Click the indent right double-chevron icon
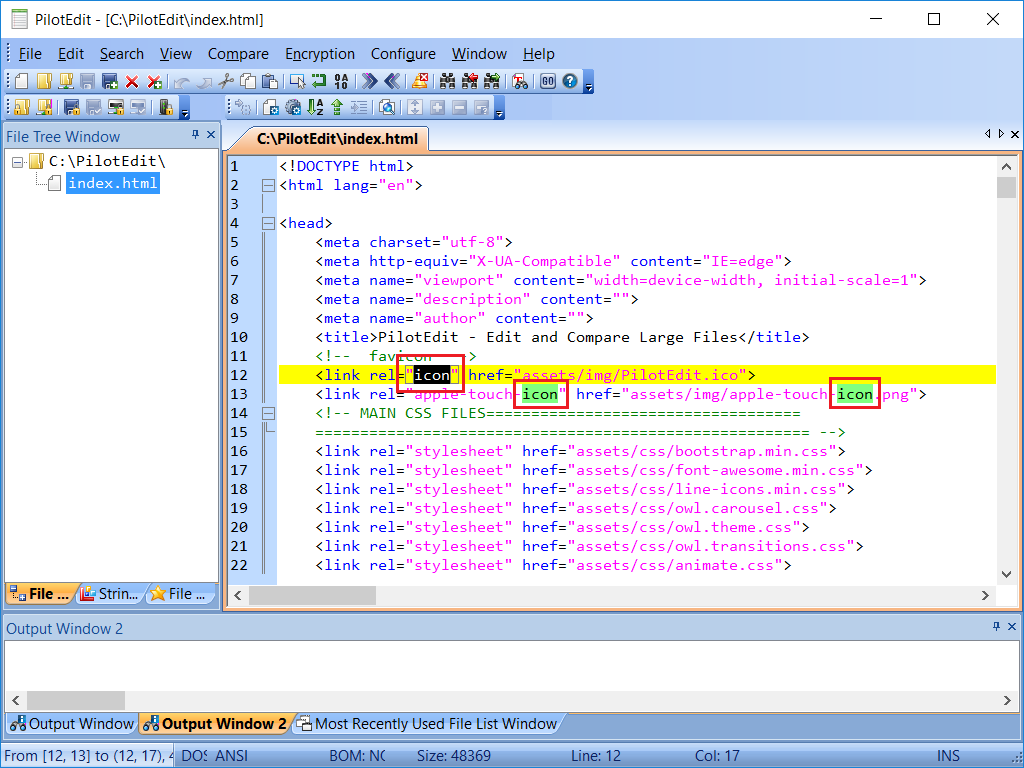This screenshot has height=768, width=1024. (x=370, y=81)
